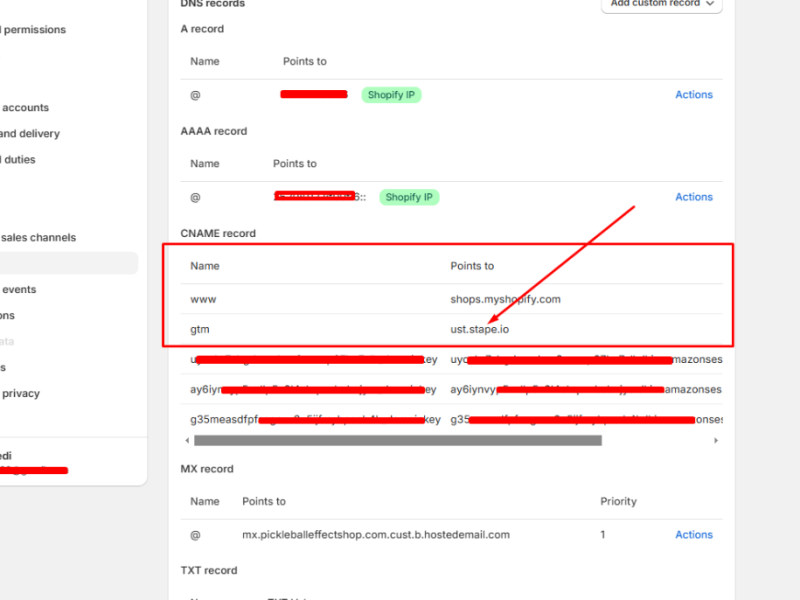Click the Points to header in MX table
800x600 pixels.
[264, 502]
